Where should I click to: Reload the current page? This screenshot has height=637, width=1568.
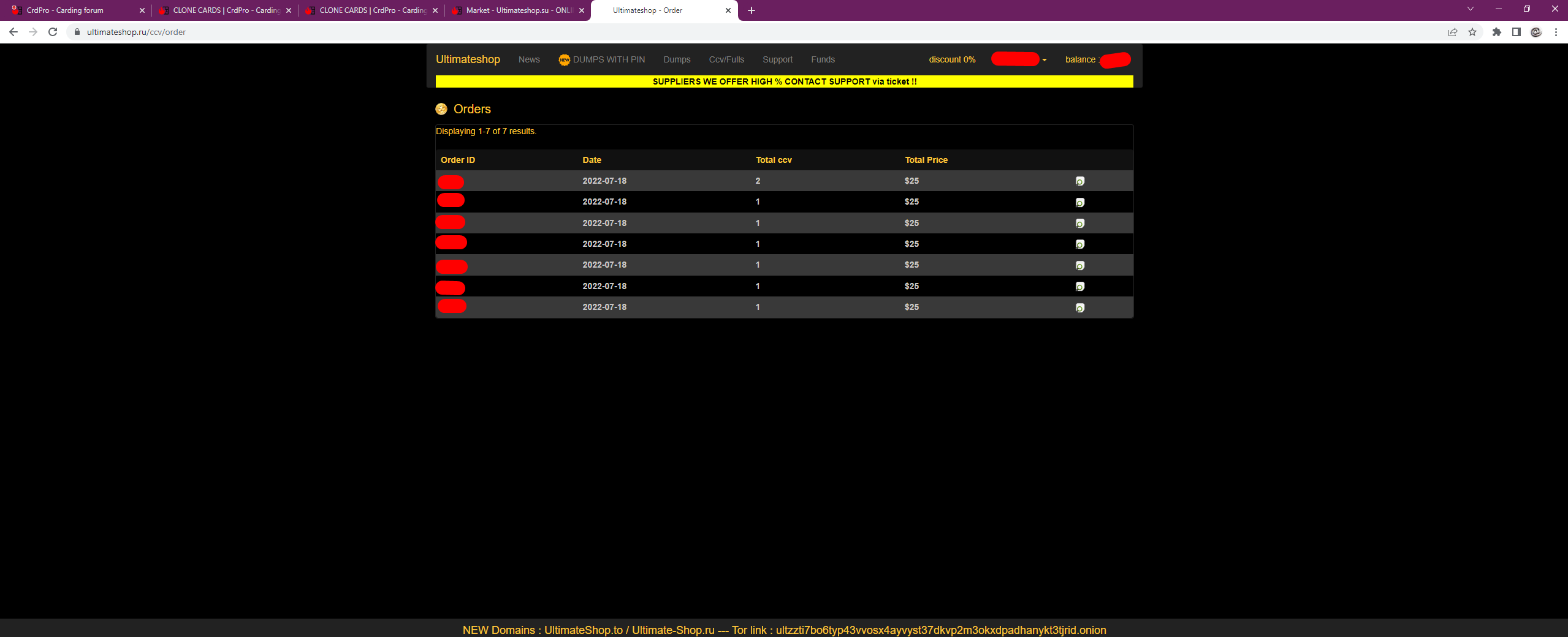[x=53, y=32]
